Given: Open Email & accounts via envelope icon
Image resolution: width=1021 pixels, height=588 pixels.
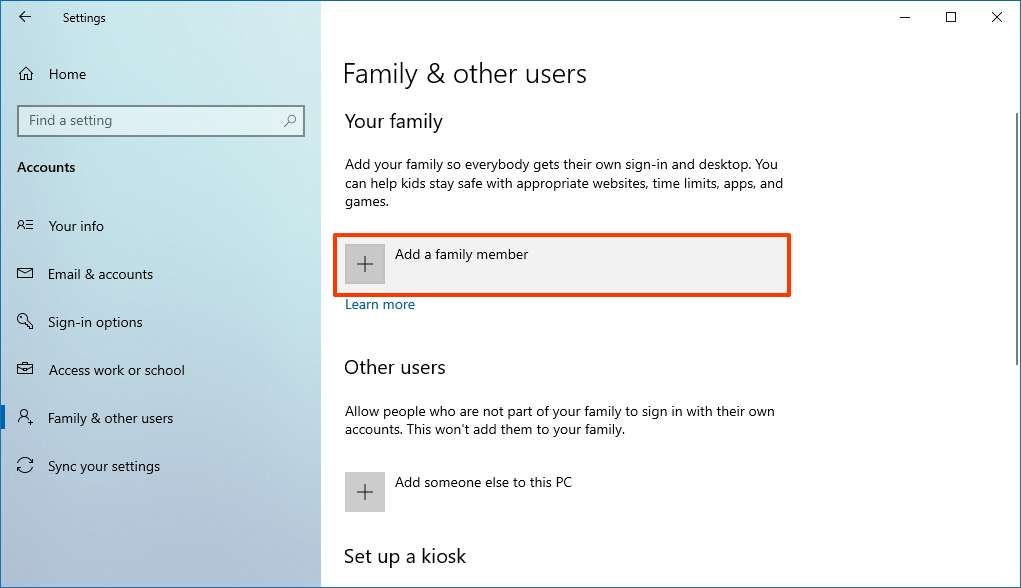Looking at the screenshot, I should point(23,274).
